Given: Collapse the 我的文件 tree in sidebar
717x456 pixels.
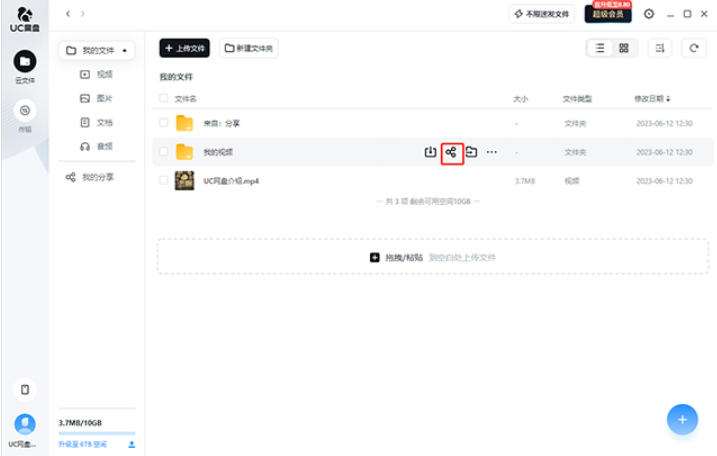Looking at the screenshot, I should [125, 50].
